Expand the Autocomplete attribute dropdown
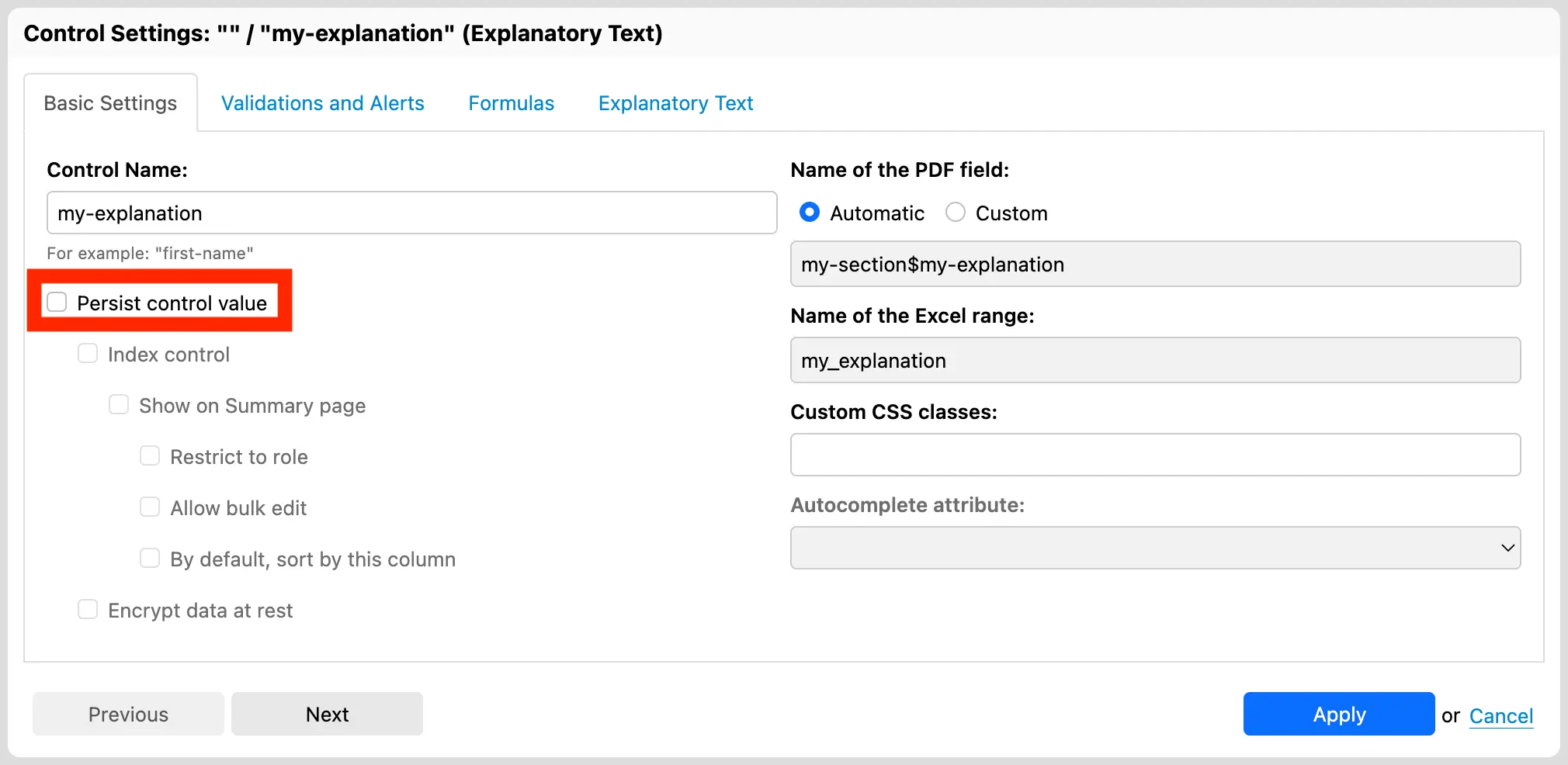The height and width of the screenshot is (765, 1568). pos(1155,549)
